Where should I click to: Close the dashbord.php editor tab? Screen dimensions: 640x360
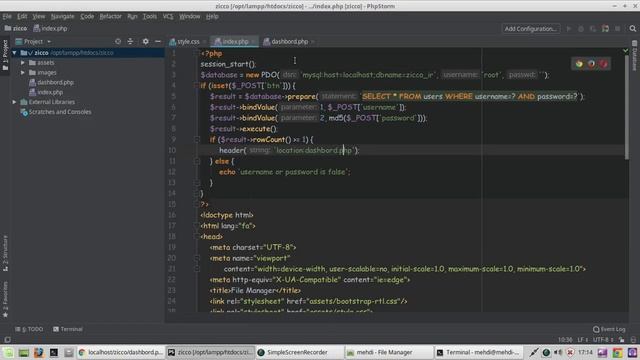(313, 42)
